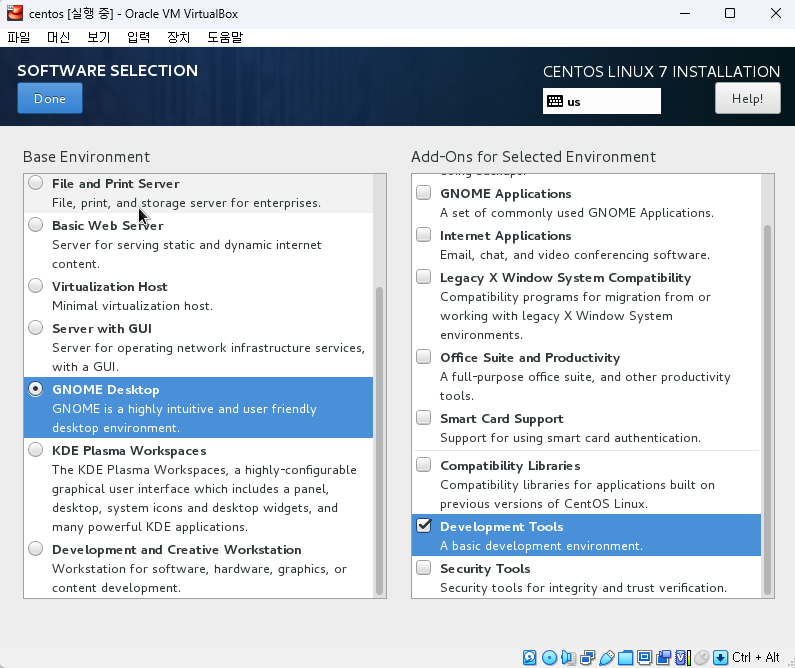Click the Ctrl + Alt host key label
795x668 pixels.
[x=755, y=657]
